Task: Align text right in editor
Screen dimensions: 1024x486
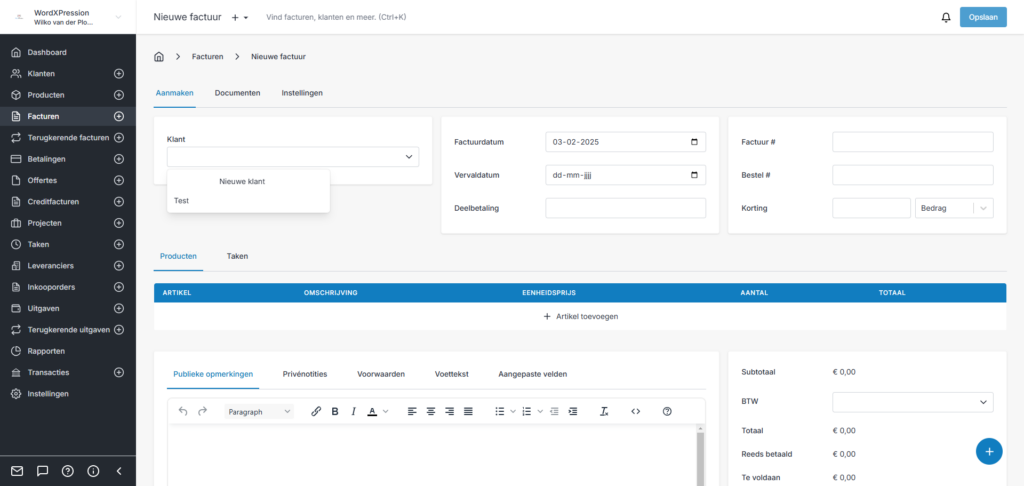Action: (449, 412)
